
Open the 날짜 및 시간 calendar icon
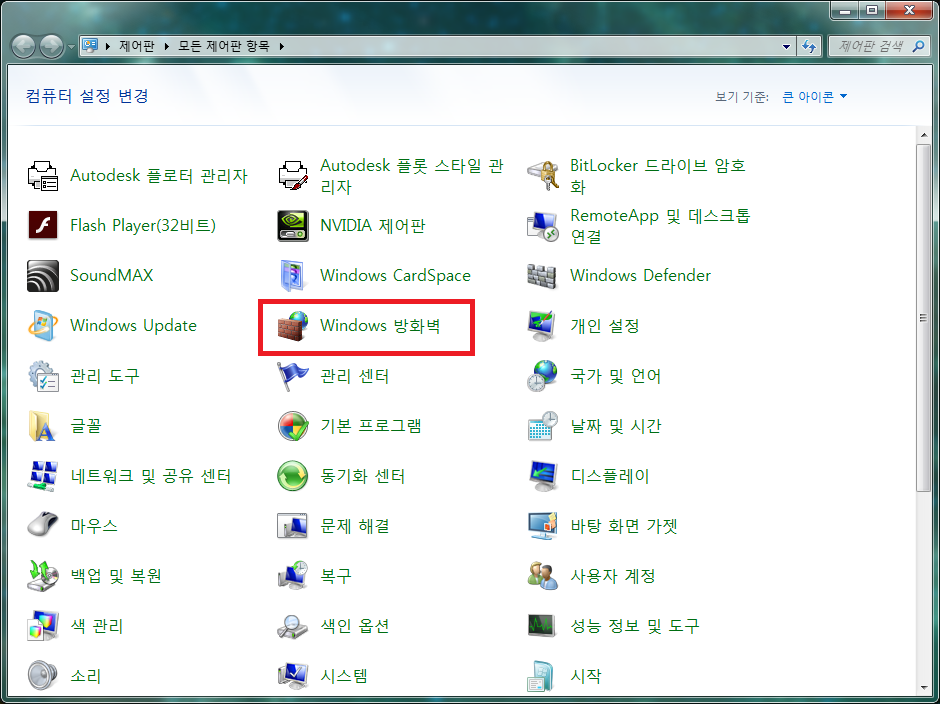click(x=543, y=426)
